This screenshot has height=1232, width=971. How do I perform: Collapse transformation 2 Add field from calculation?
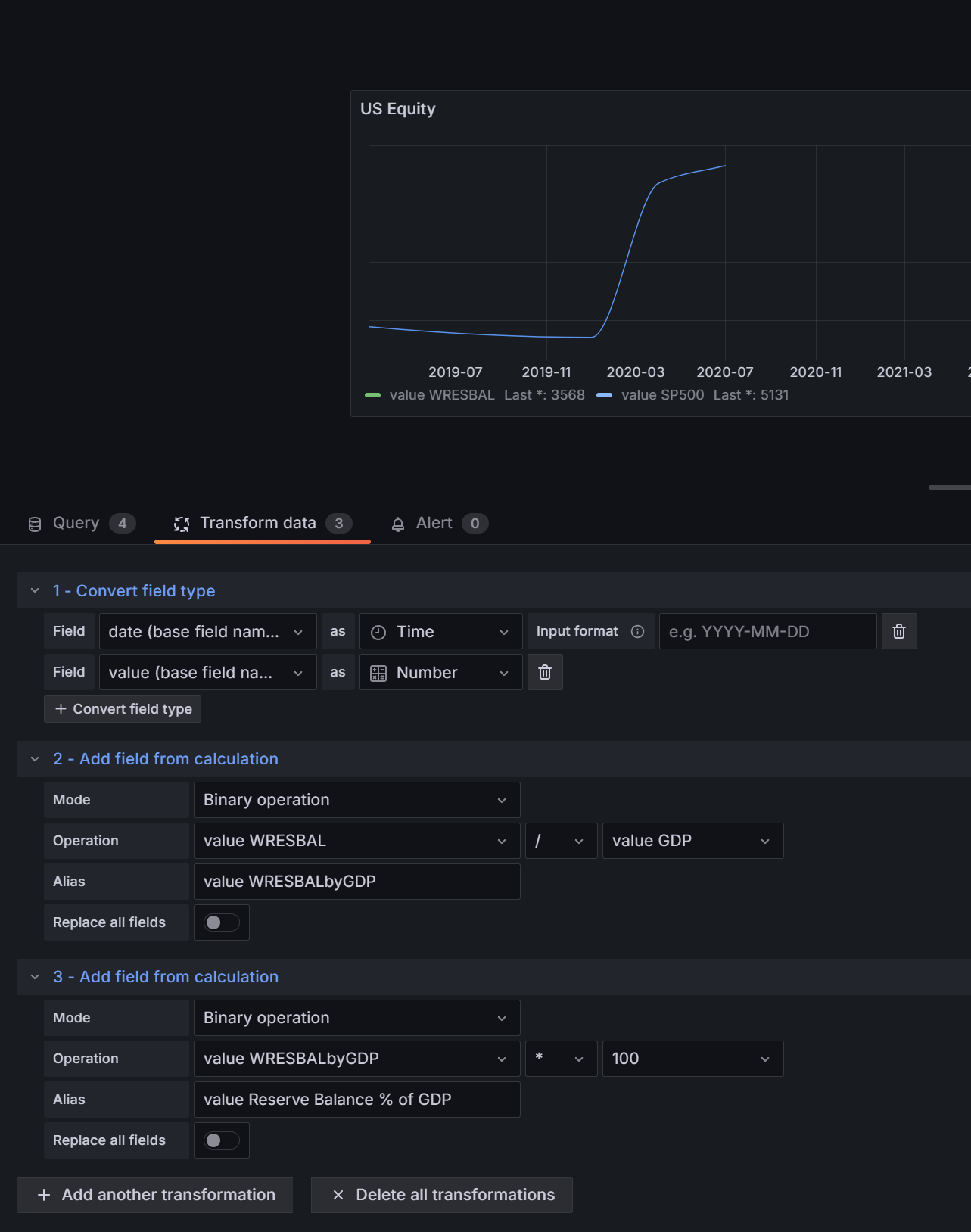[x=35, y=758]
